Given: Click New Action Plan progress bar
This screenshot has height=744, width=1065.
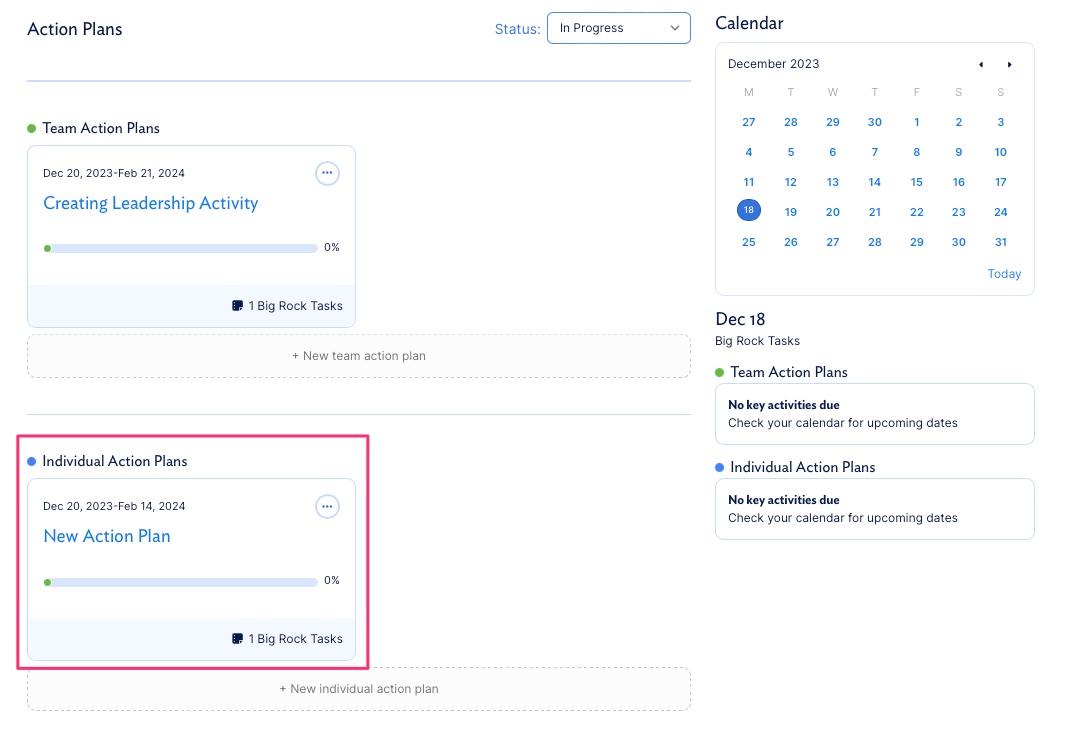Looking at the screenshot, I should click(x=183, y=581).
